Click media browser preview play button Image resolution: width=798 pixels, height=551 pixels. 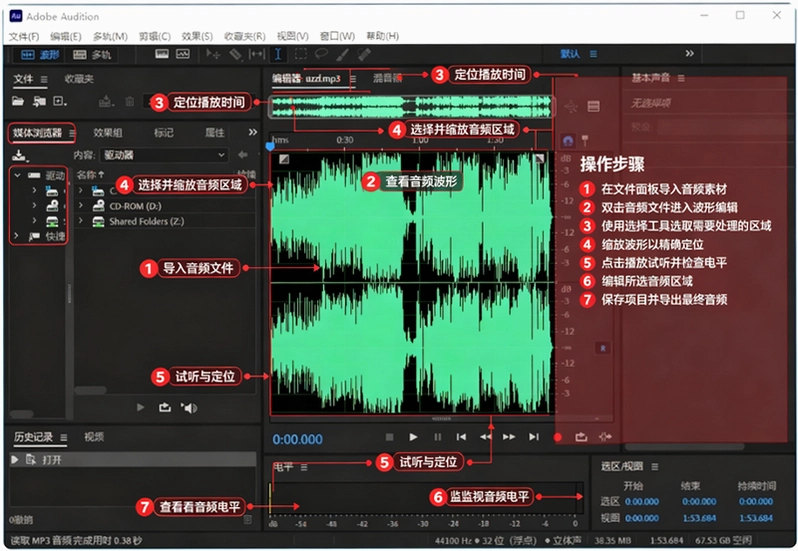pyautogui.click(x=140, y=408)
